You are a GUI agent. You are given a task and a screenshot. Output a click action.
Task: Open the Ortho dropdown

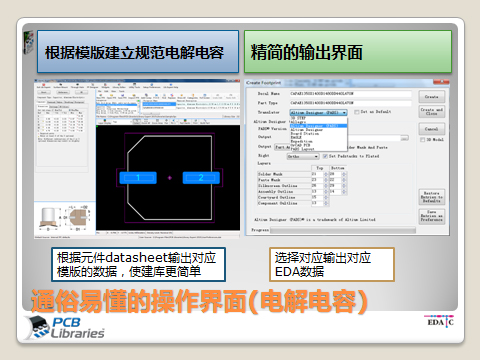(x=303, y=156)
